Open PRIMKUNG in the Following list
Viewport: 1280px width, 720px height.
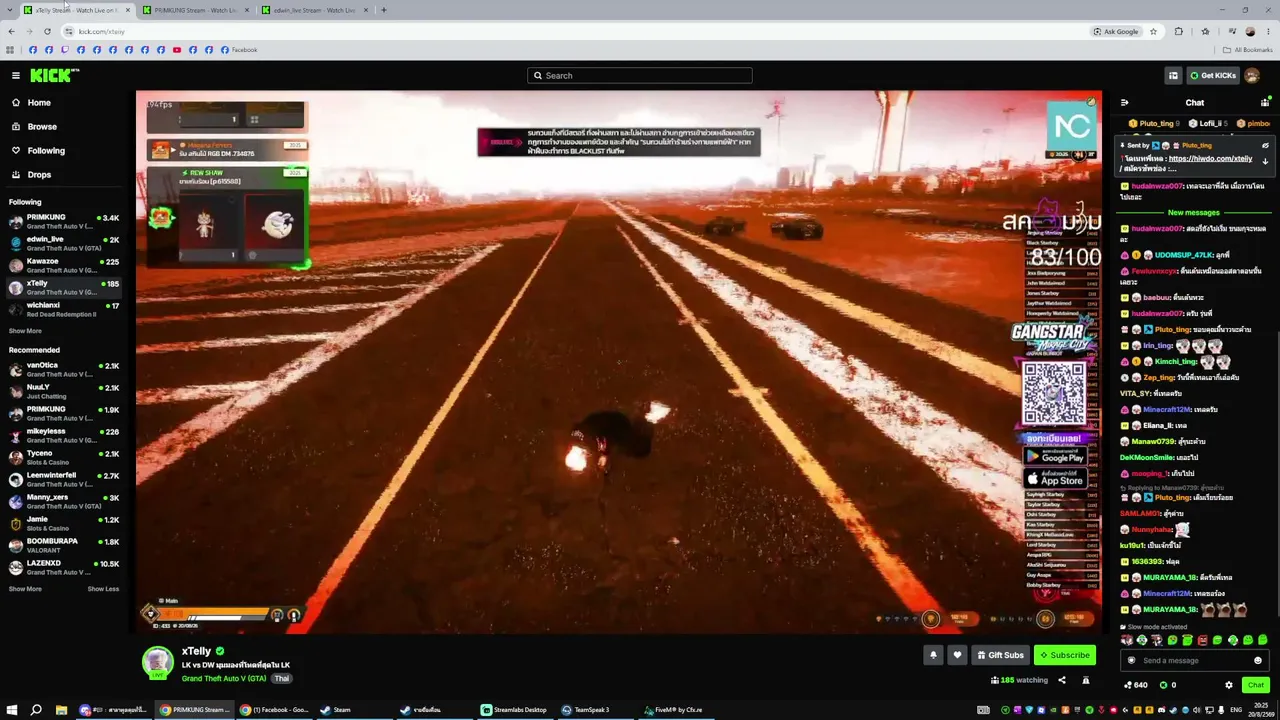click(x=66, y=221)
